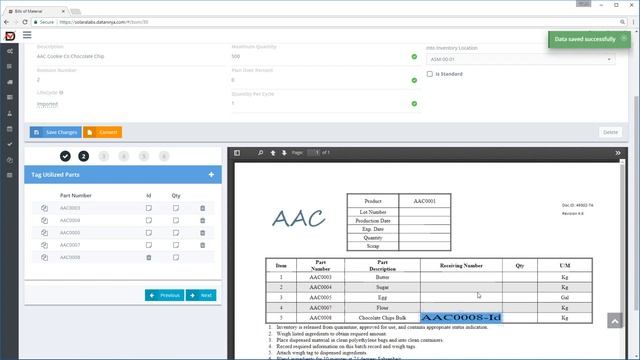Tag the Id field for part AAC0007

[x=149, y=245]
